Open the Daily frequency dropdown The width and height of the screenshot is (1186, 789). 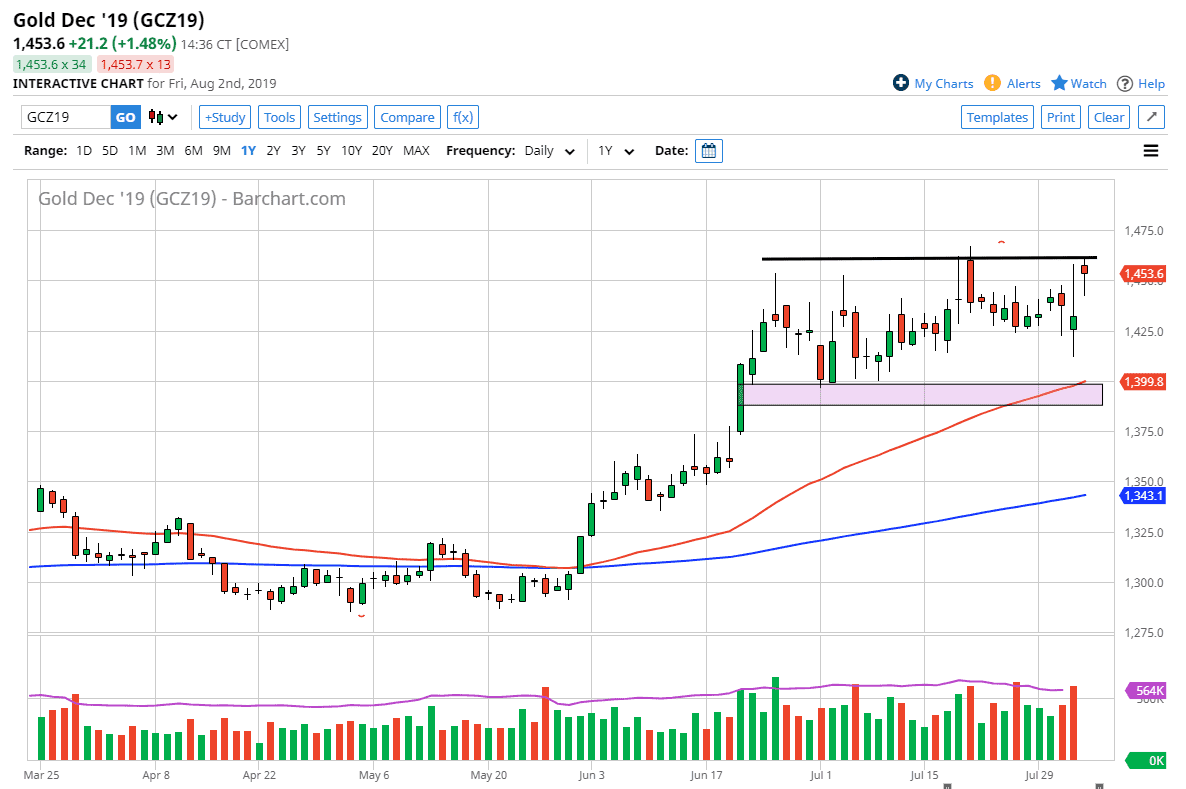tap(551, 151)
